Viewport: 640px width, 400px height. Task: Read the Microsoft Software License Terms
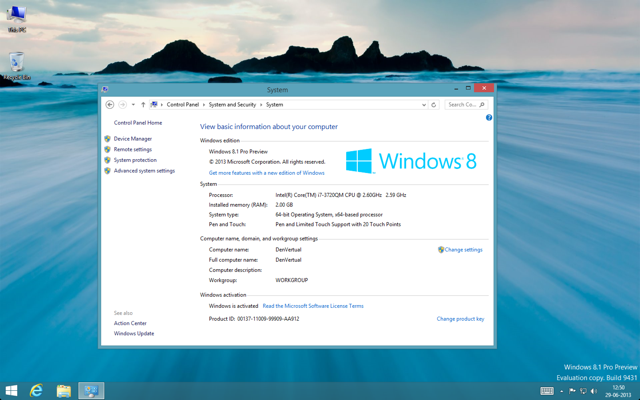pos(313,306)
